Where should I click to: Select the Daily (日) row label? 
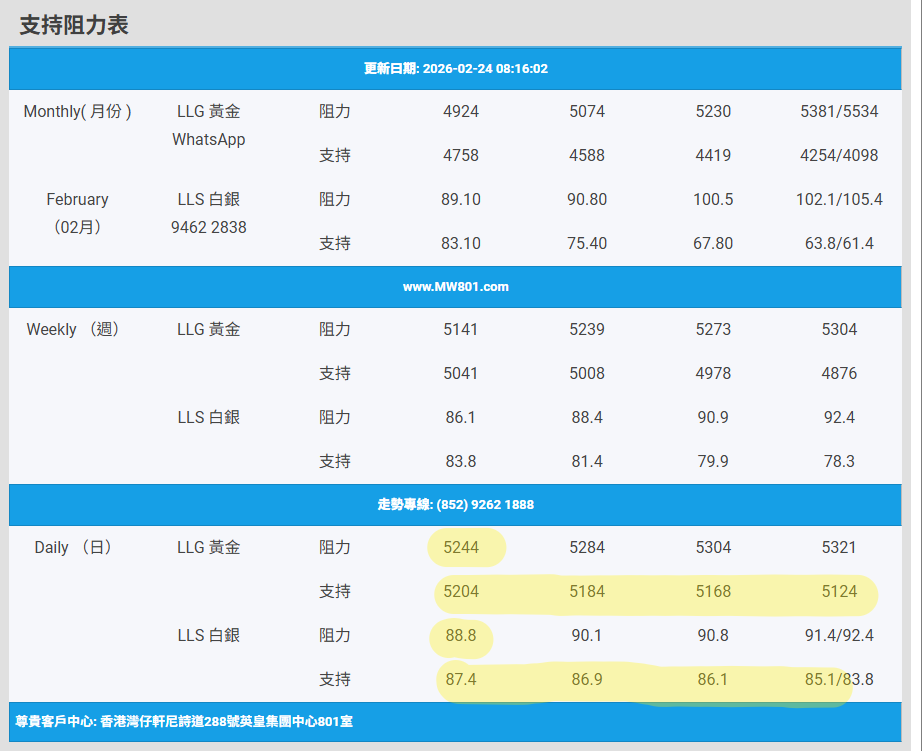(x=74, y=548)
